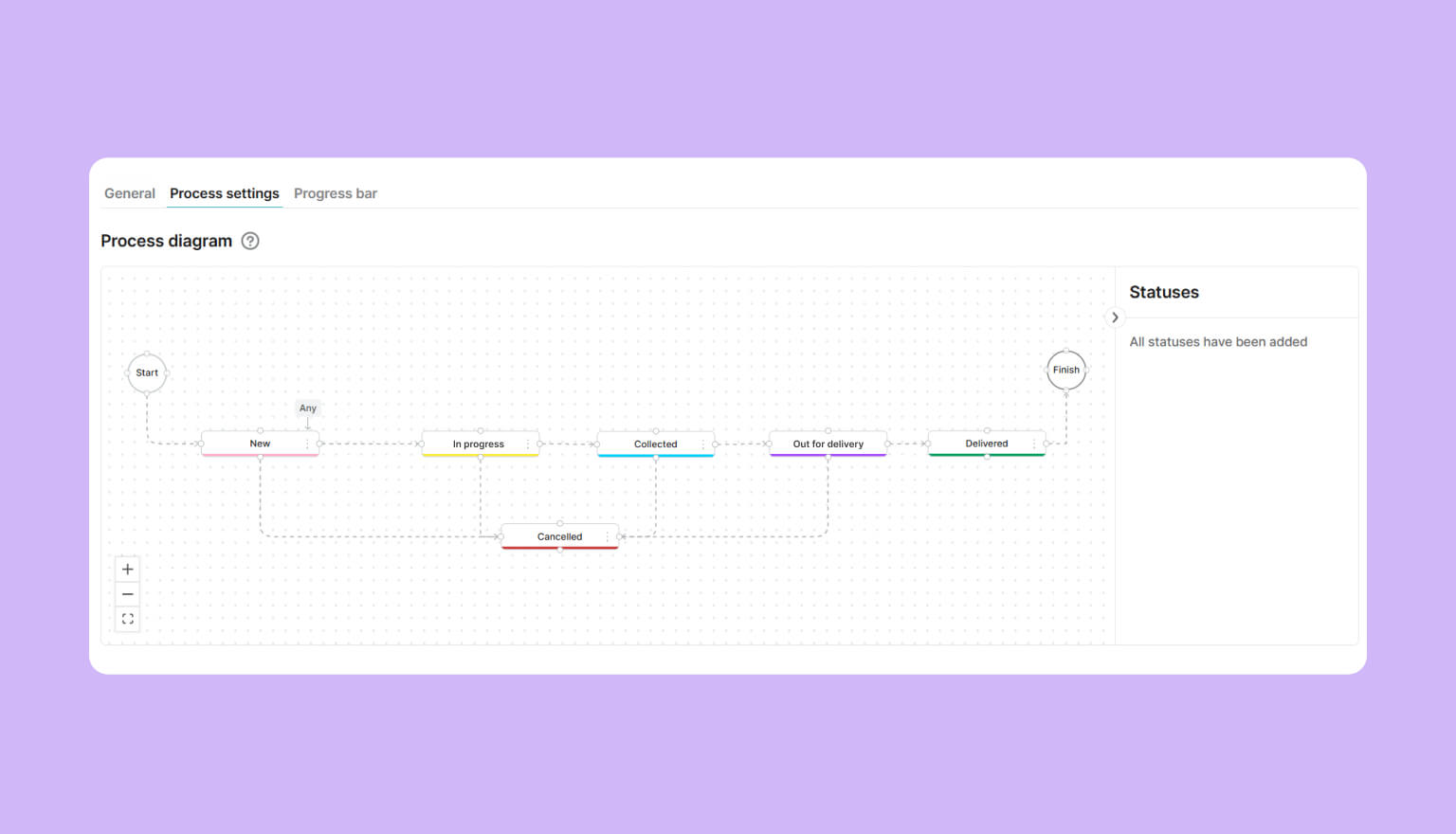Click the Any transition label
This screenshot has height=834, width=1456.
[308, 408]
